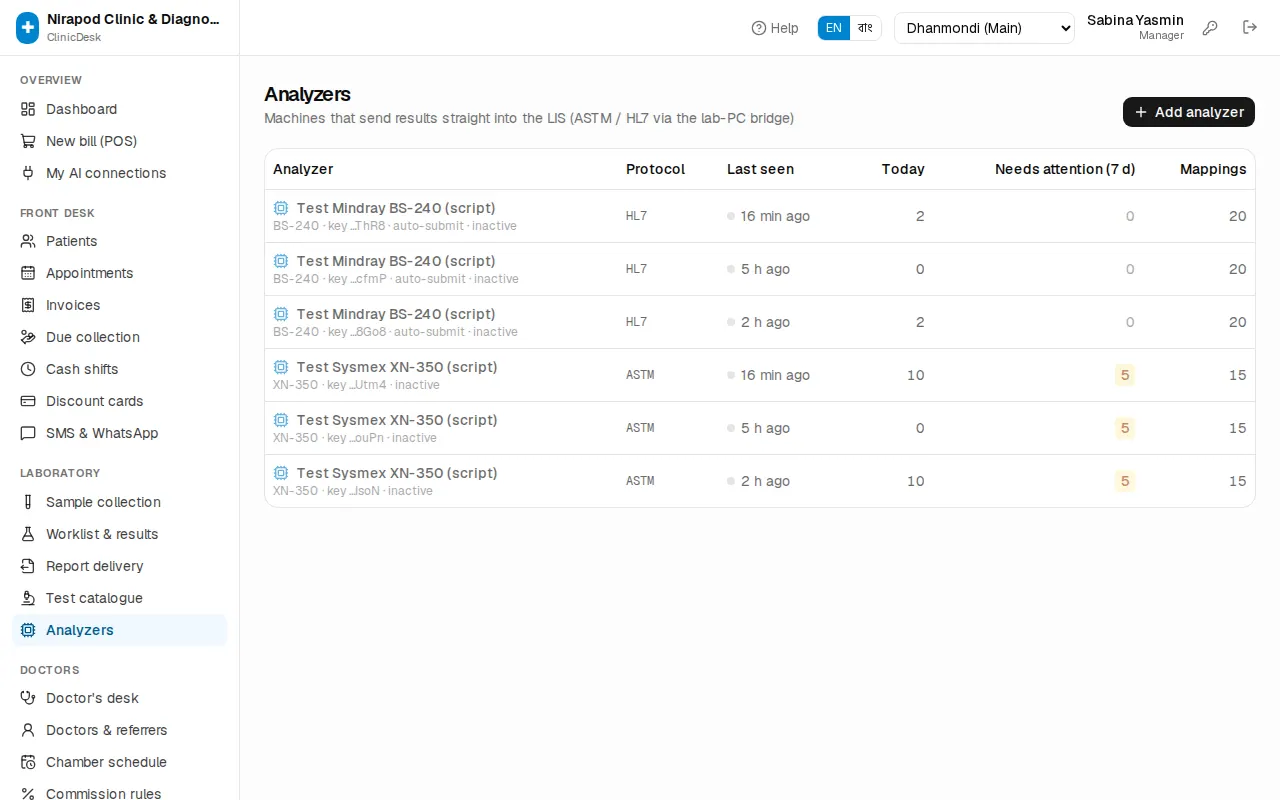Open Doctors & referrers section

(x=120, y=730)
